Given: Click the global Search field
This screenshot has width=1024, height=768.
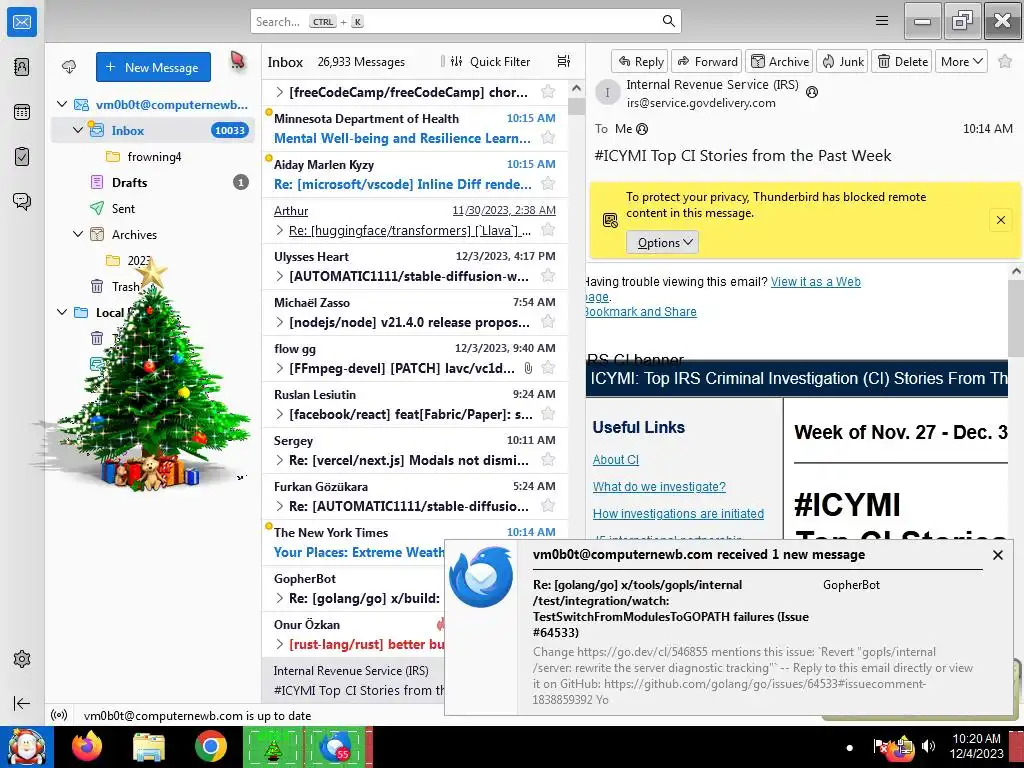Looking at the screenshot, I should pos(466,21).
